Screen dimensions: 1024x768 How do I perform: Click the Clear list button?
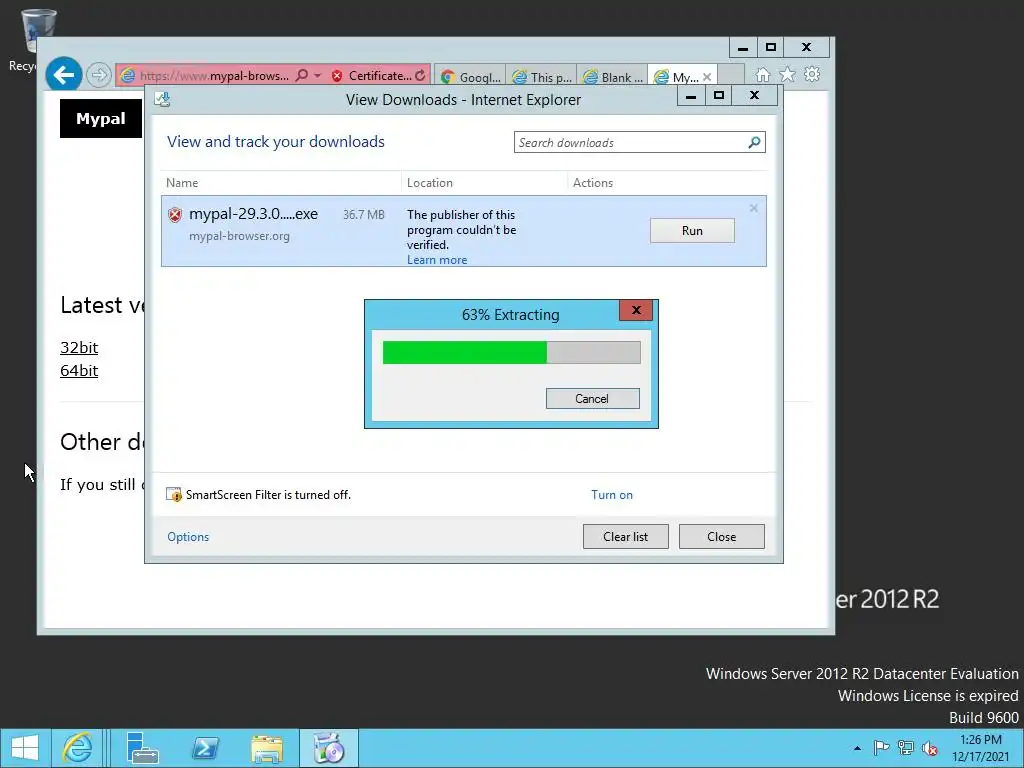click(626, 537)
